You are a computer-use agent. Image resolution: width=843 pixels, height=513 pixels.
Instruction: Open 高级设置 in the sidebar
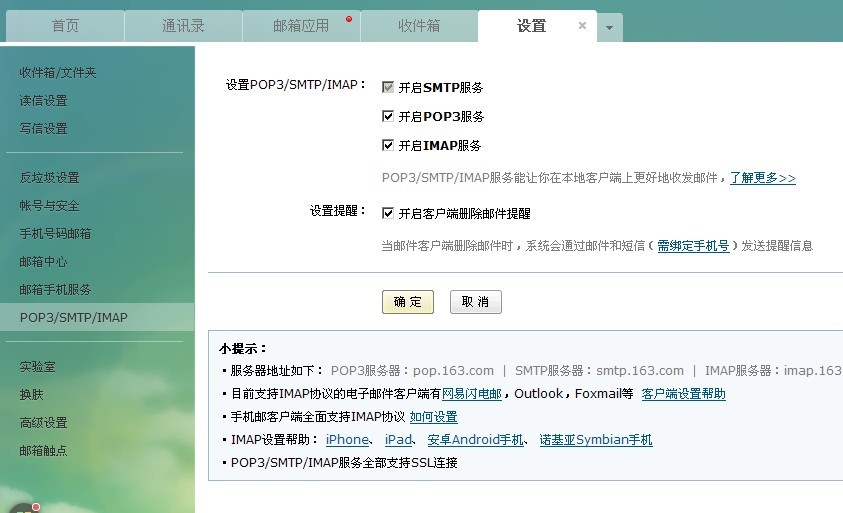click(43, 423)
